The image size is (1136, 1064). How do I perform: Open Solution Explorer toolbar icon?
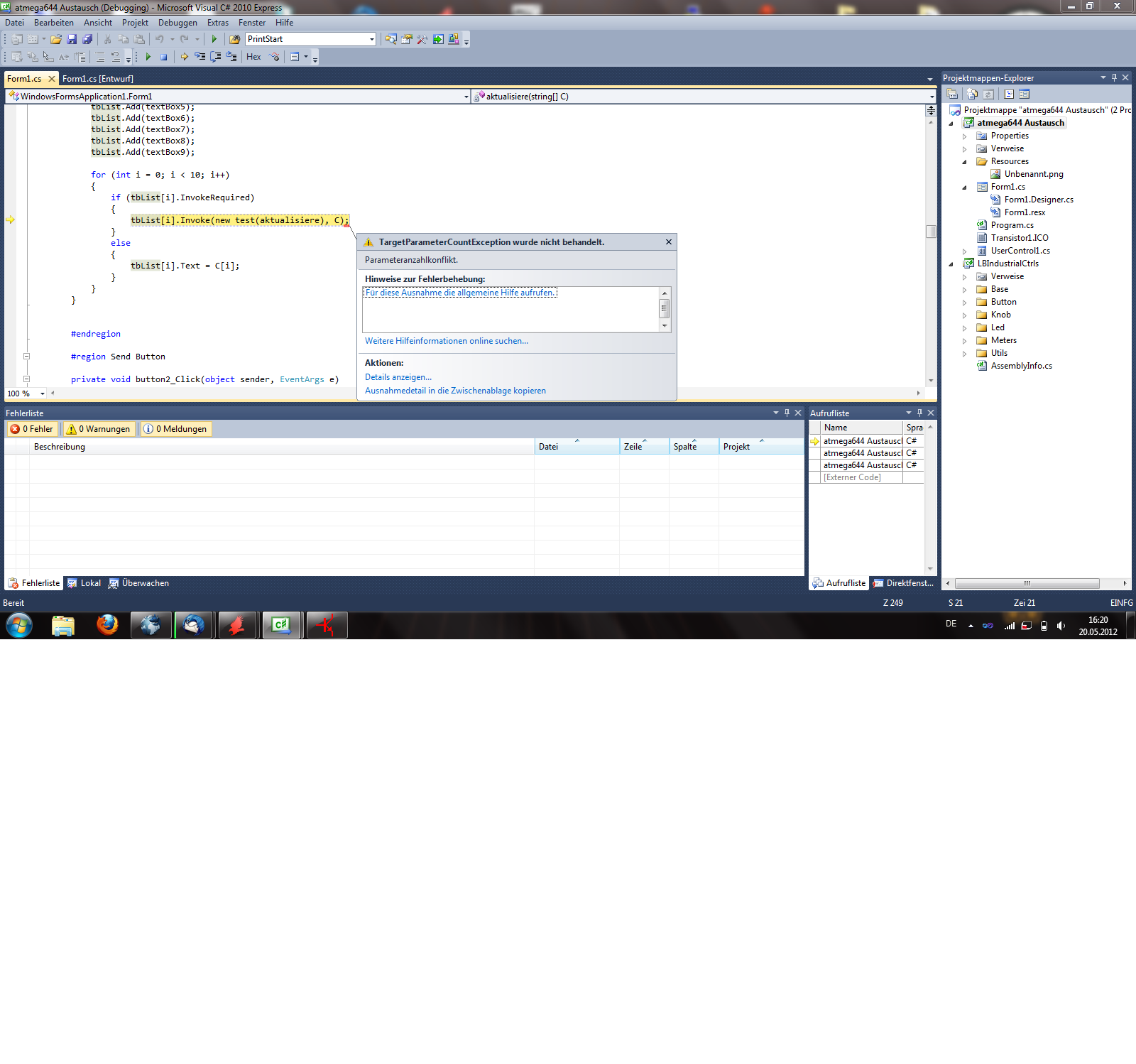point(391,39)
